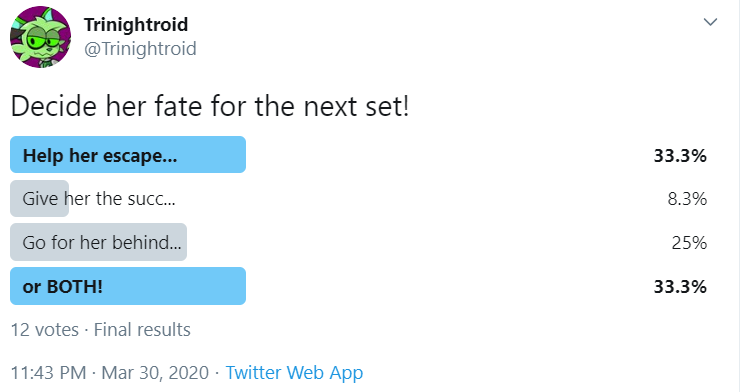Click the blue bar right of BOTH! text
Screen dimensions: 744x392
click(x=175, y=286)
